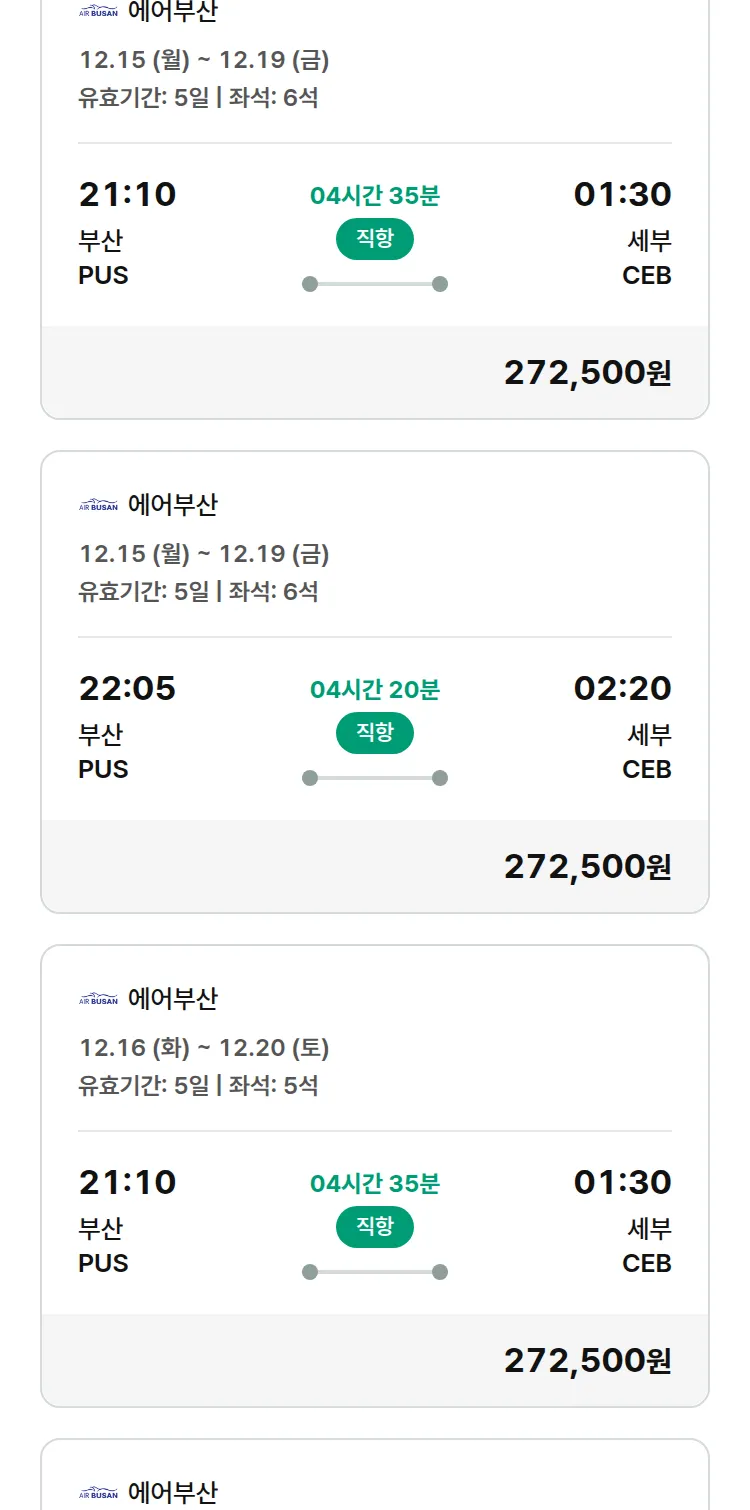750x1510 pixels.
Task: Open the 12.16 (화) ~ 12.20 (토) date range
Action: (204, 1047)
